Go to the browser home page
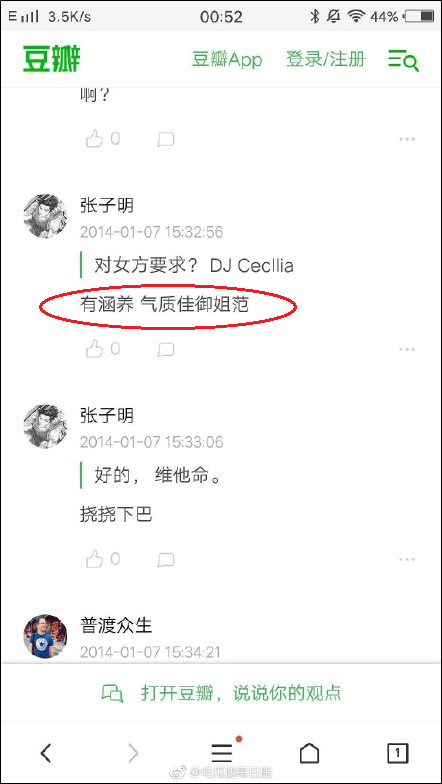442x784 pixels. coord(309,752)
